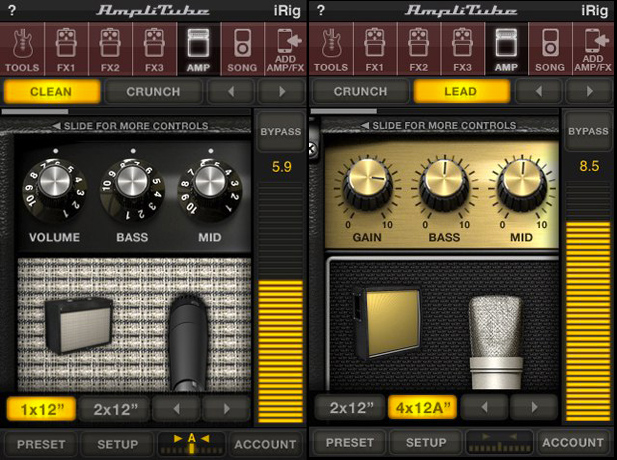Tap SLIDE FOR MORE CONTROLS in right screen
617x460 pixels.
click(x=439, y=126)
